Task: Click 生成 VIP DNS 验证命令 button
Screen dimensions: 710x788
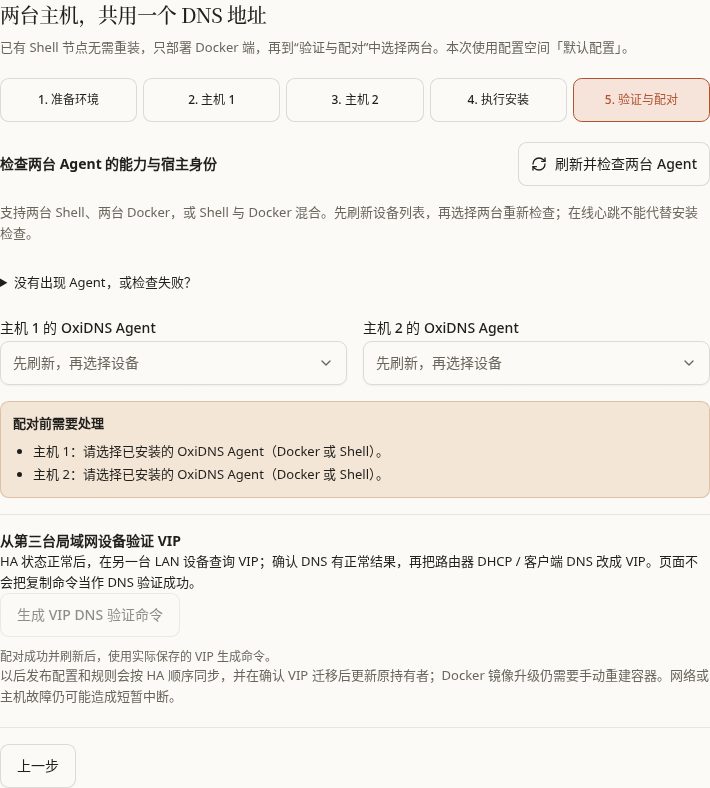Action: pos(90,615)
